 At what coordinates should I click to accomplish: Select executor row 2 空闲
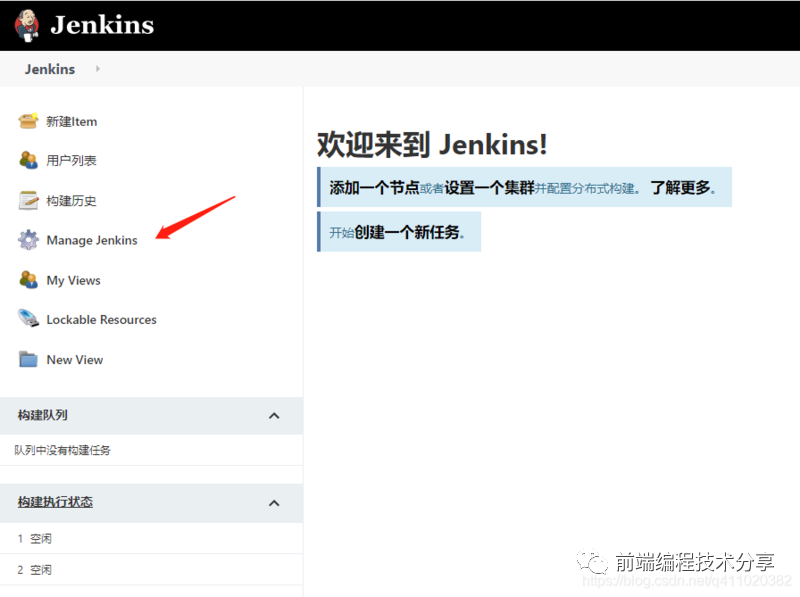tap(151, 569)
